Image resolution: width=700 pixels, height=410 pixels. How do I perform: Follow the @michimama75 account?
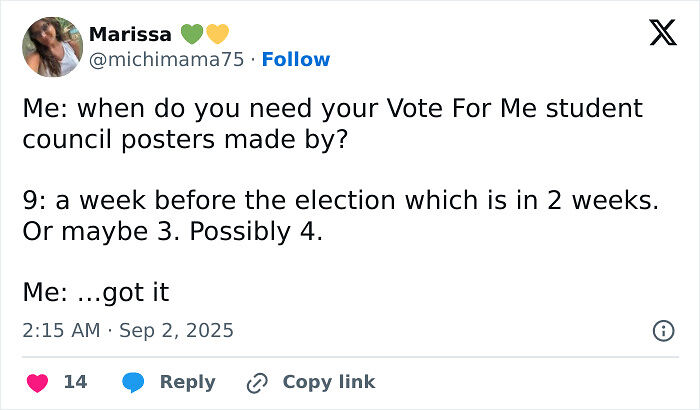(x=296, y=59)
